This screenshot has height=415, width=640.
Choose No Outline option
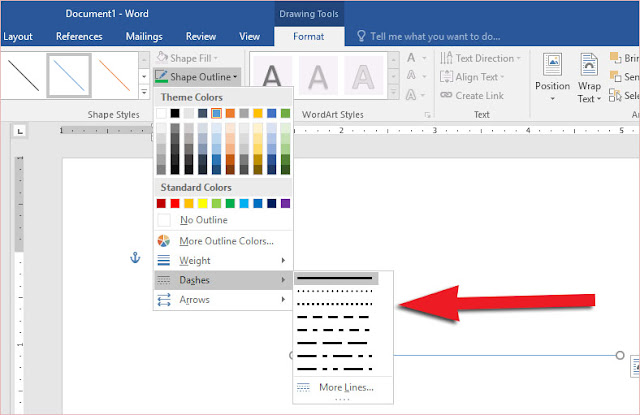[223, 220]
